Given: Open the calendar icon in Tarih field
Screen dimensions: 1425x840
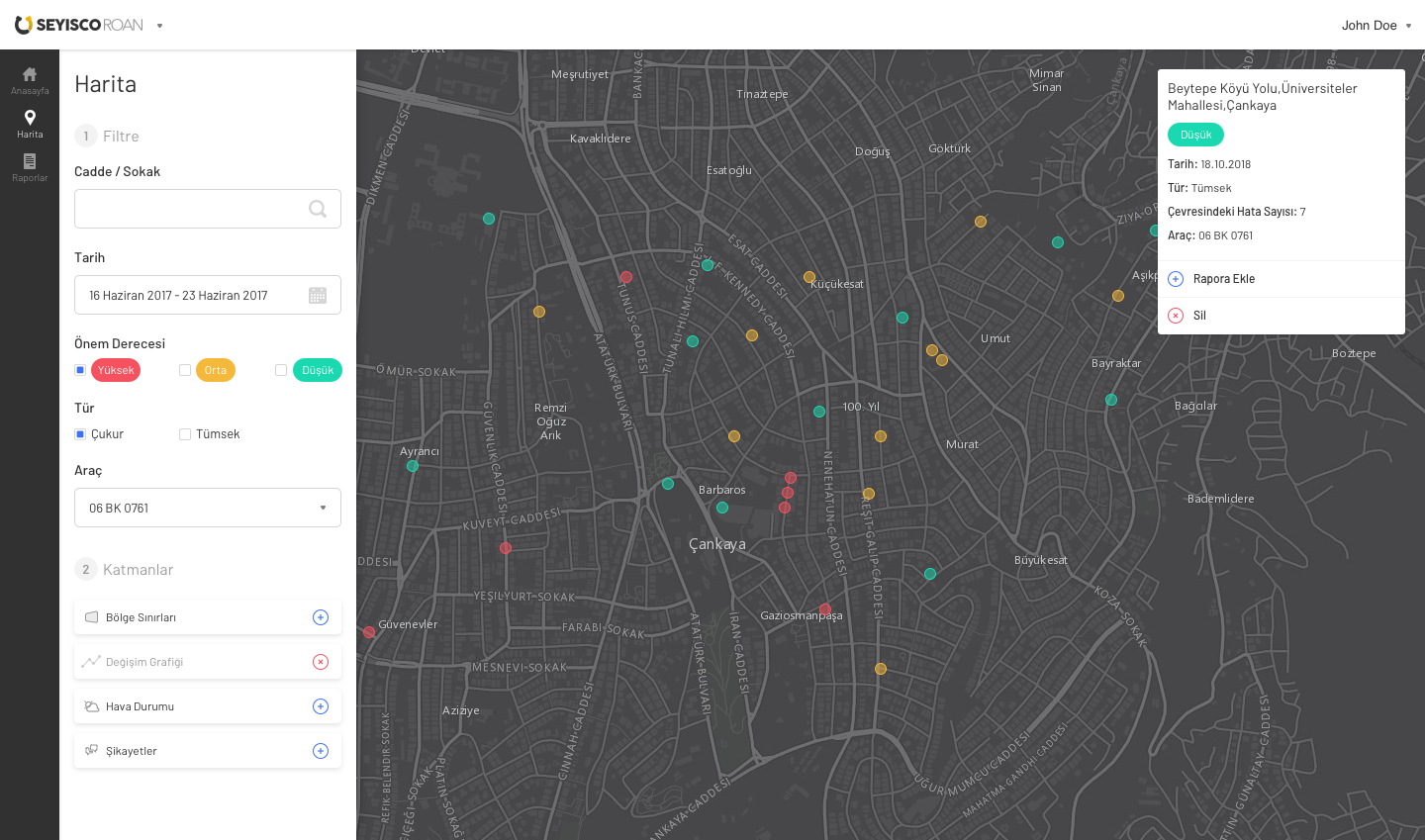Looking at the screenshot, I should pos(318,295).
